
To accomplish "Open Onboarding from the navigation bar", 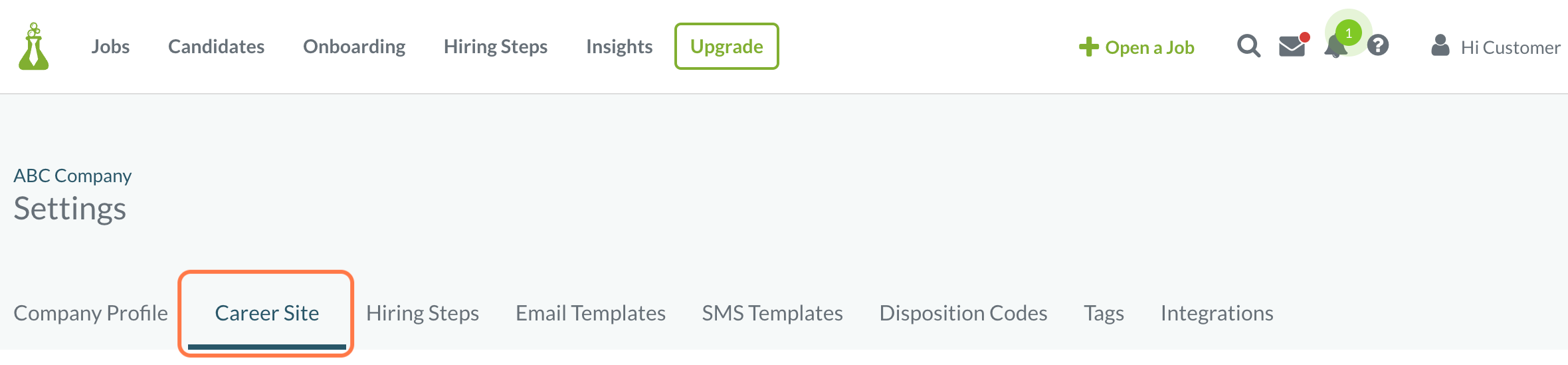I will [354, 47].
